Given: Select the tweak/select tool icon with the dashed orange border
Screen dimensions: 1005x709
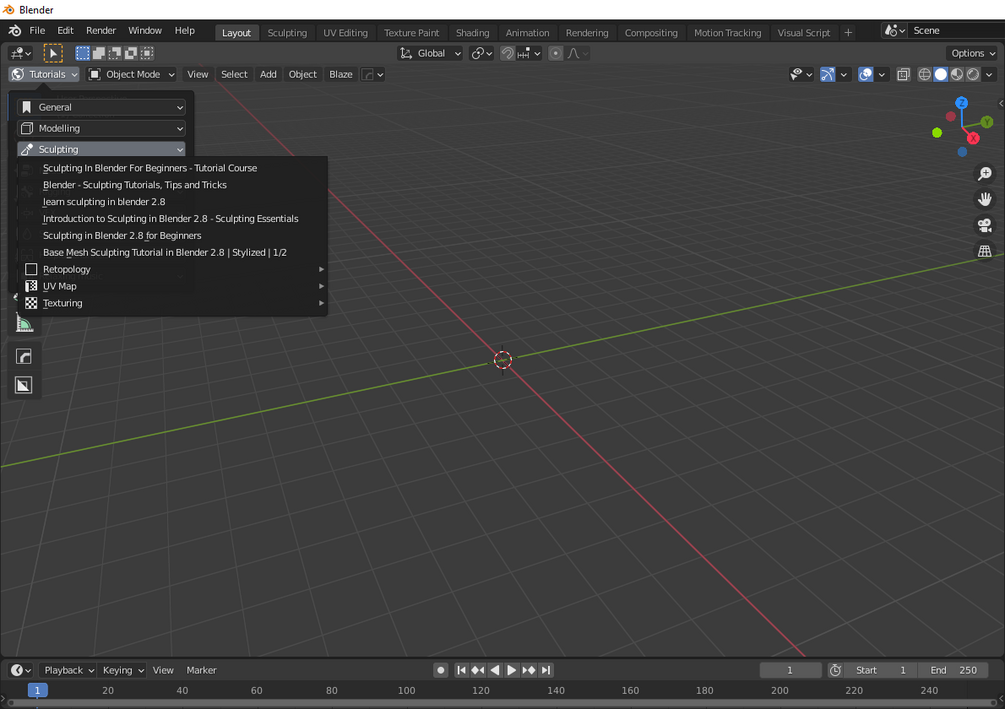Looking at the screenshot, I should coord(53,53).
